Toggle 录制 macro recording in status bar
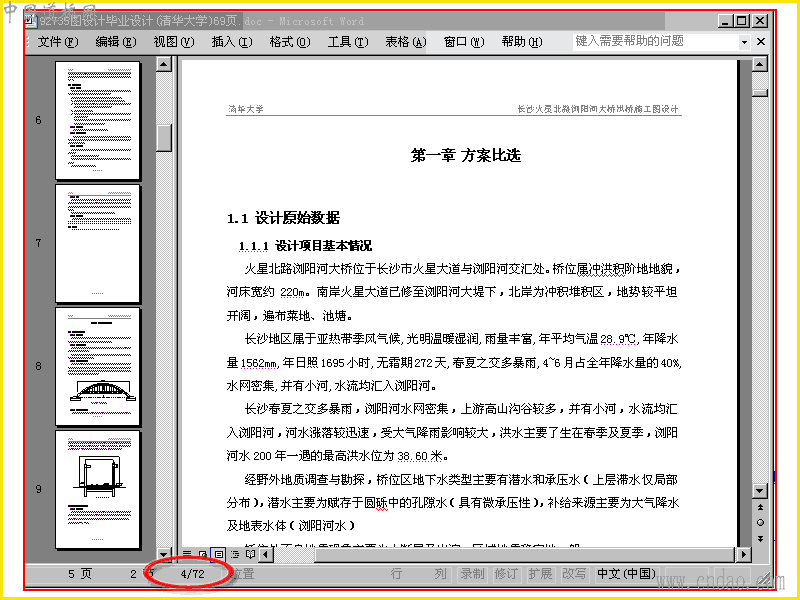Image resolution: width=800 pixels, height=600 pixels. (472, 574)
